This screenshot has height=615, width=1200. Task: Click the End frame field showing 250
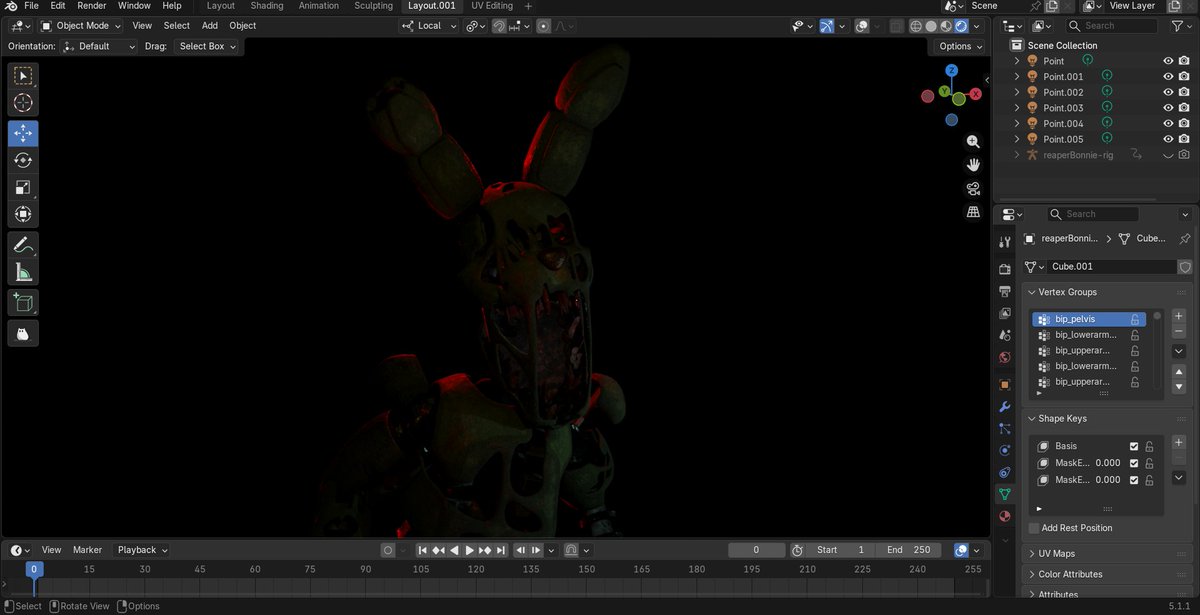[x=908, y=550]
